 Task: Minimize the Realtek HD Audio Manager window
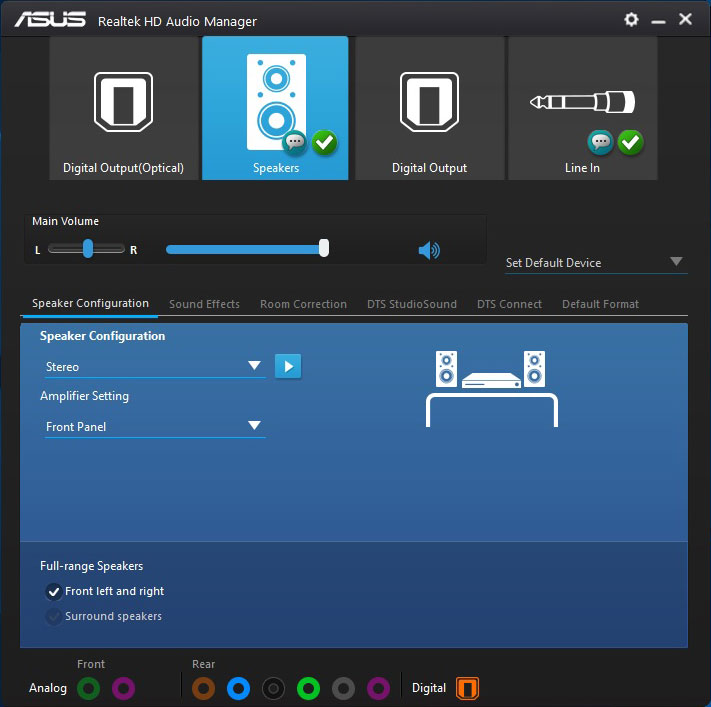658,21
